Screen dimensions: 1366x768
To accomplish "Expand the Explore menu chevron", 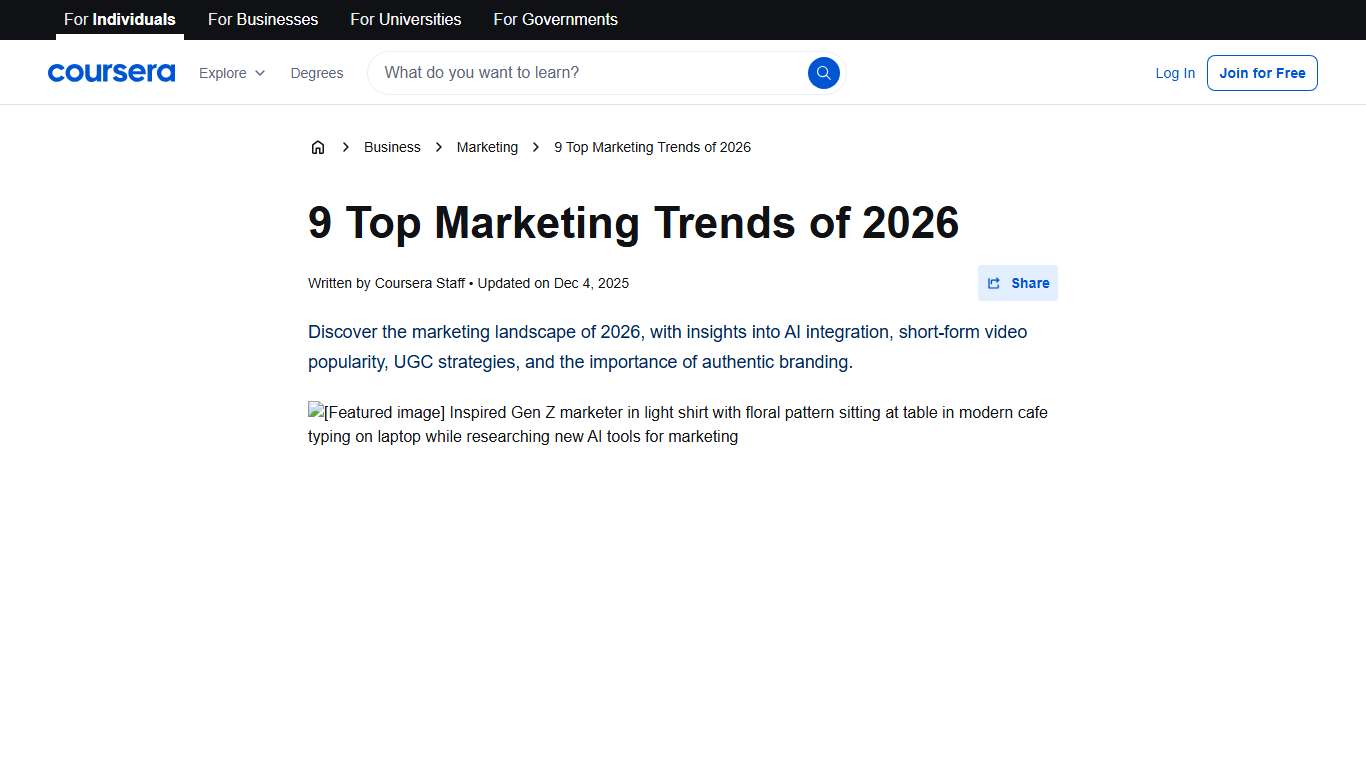I will (x=259, y=73).
